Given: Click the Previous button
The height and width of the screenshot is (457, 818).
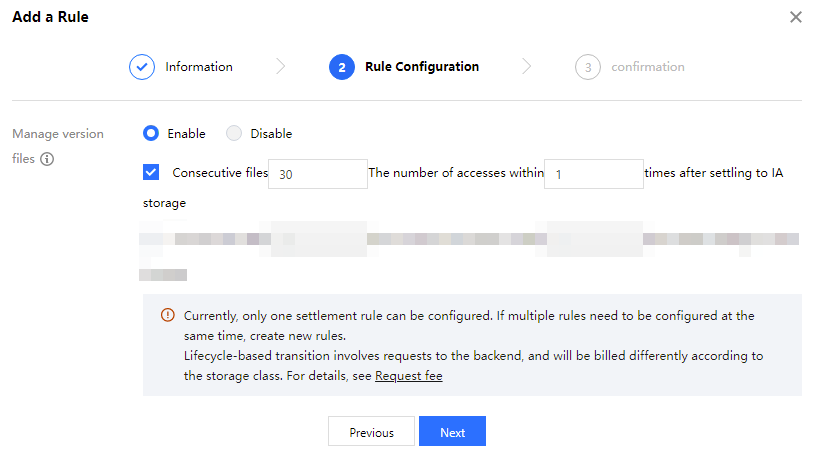Looking at the screenshot, I should (x=371, y=432).
